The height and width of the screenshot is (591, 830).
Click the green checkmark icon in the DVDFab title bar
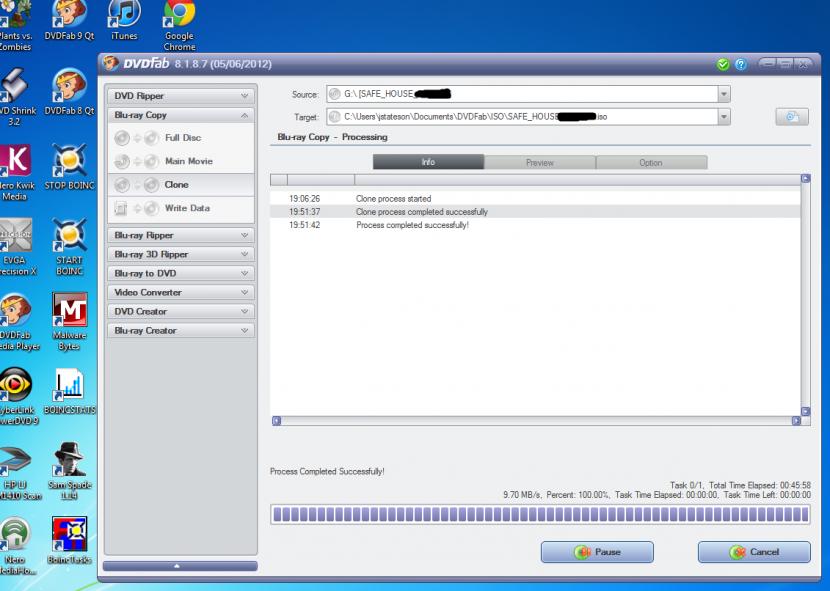(x=723, y=65)
